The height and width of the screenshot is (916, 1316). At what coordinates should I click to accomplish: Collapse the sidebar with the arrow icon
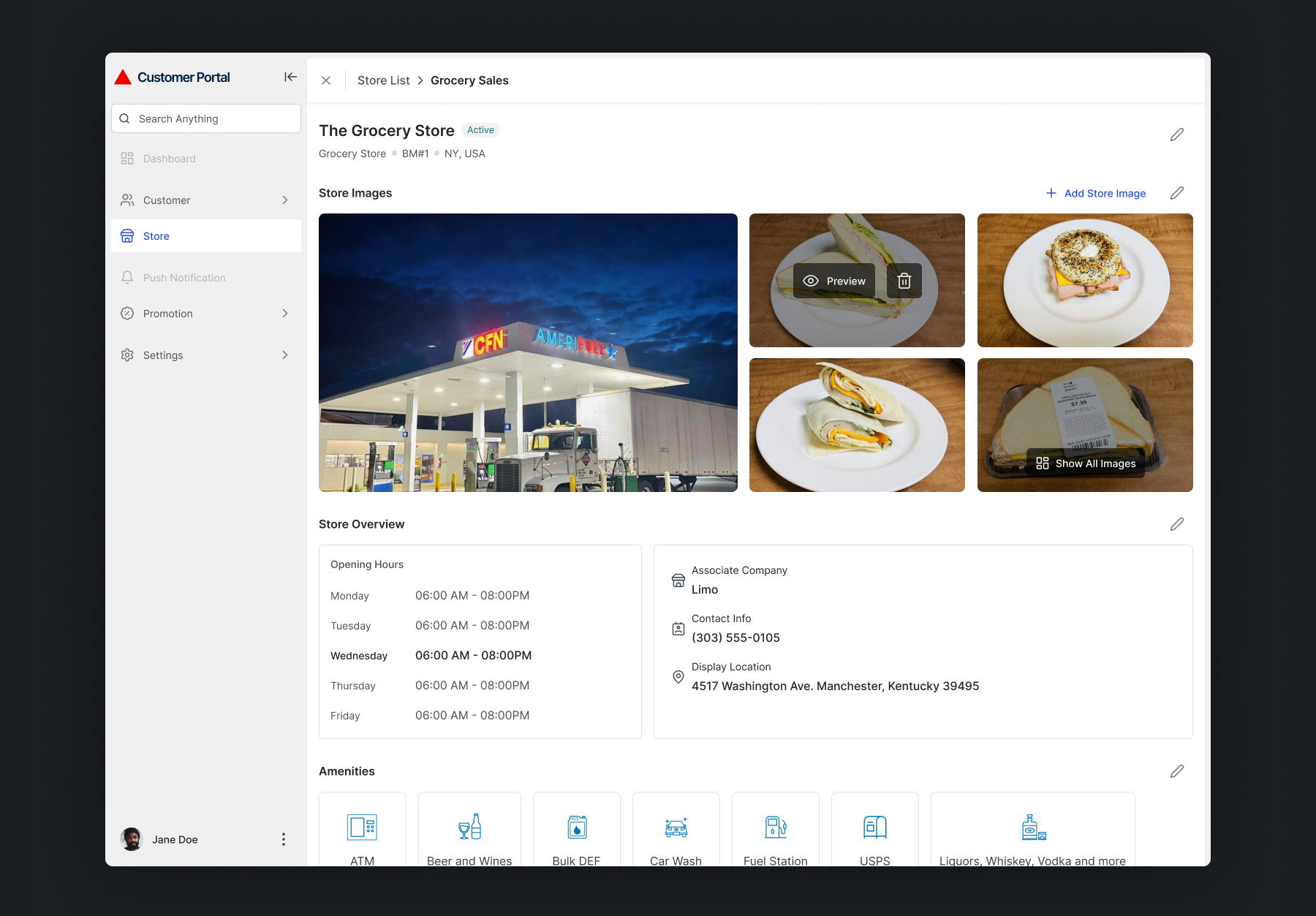(290, 77)
